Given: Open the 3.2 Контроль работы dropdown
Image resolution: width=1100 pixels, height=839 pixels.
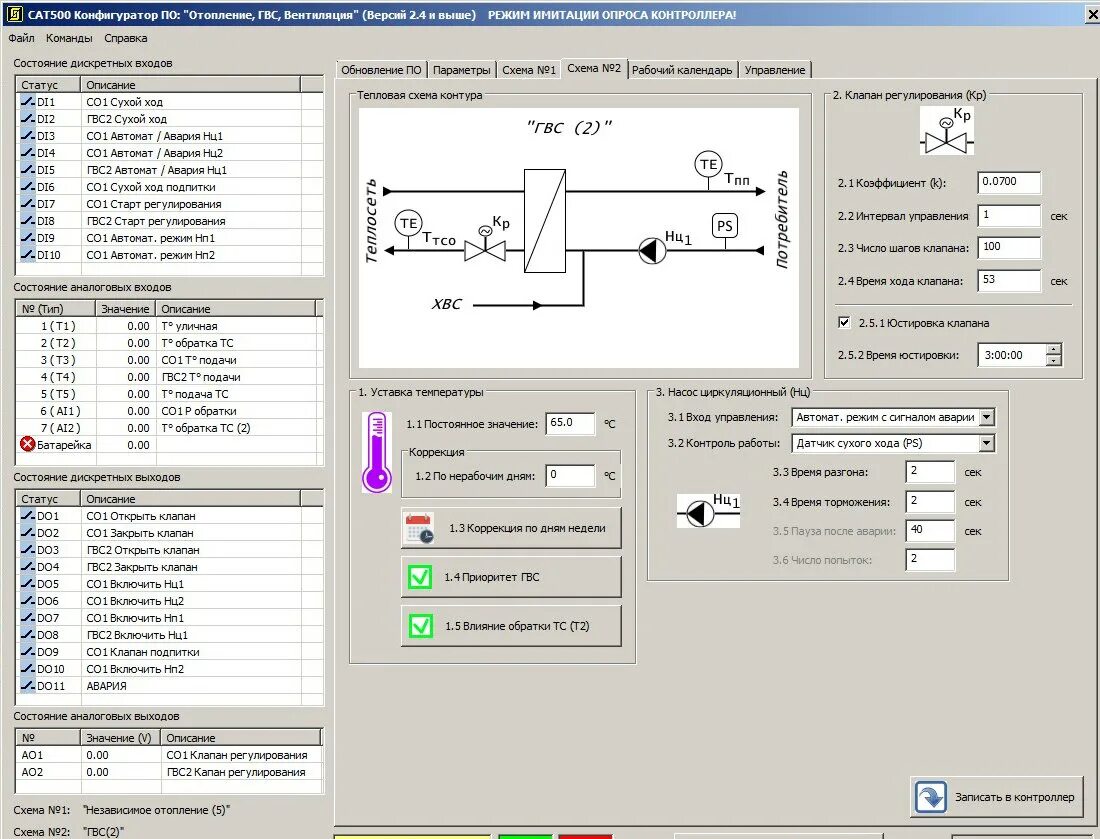Looking at the screenshot, I should click(987, 443).
